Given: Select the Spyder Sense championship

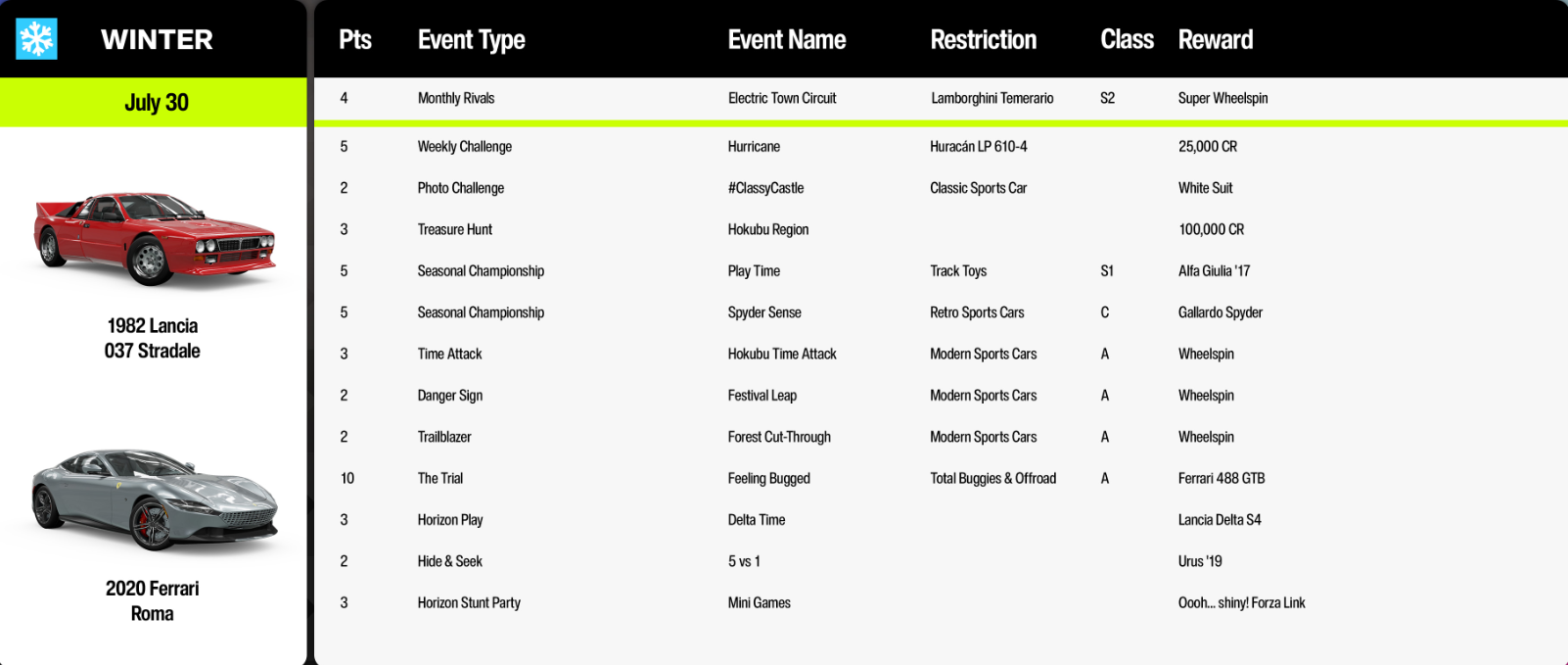Looking at the screenshot, I should 941,312.
